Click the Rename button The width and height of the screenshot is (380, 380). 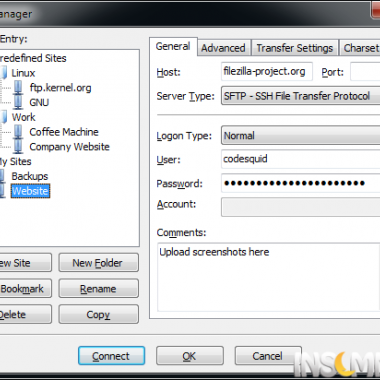tap(98, 288)
